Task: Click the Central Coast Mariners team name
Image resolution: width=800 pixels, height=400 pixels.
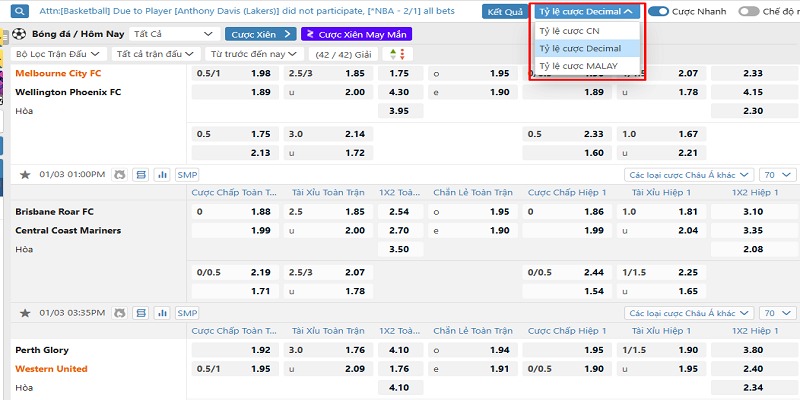Action: click(68, 231)
